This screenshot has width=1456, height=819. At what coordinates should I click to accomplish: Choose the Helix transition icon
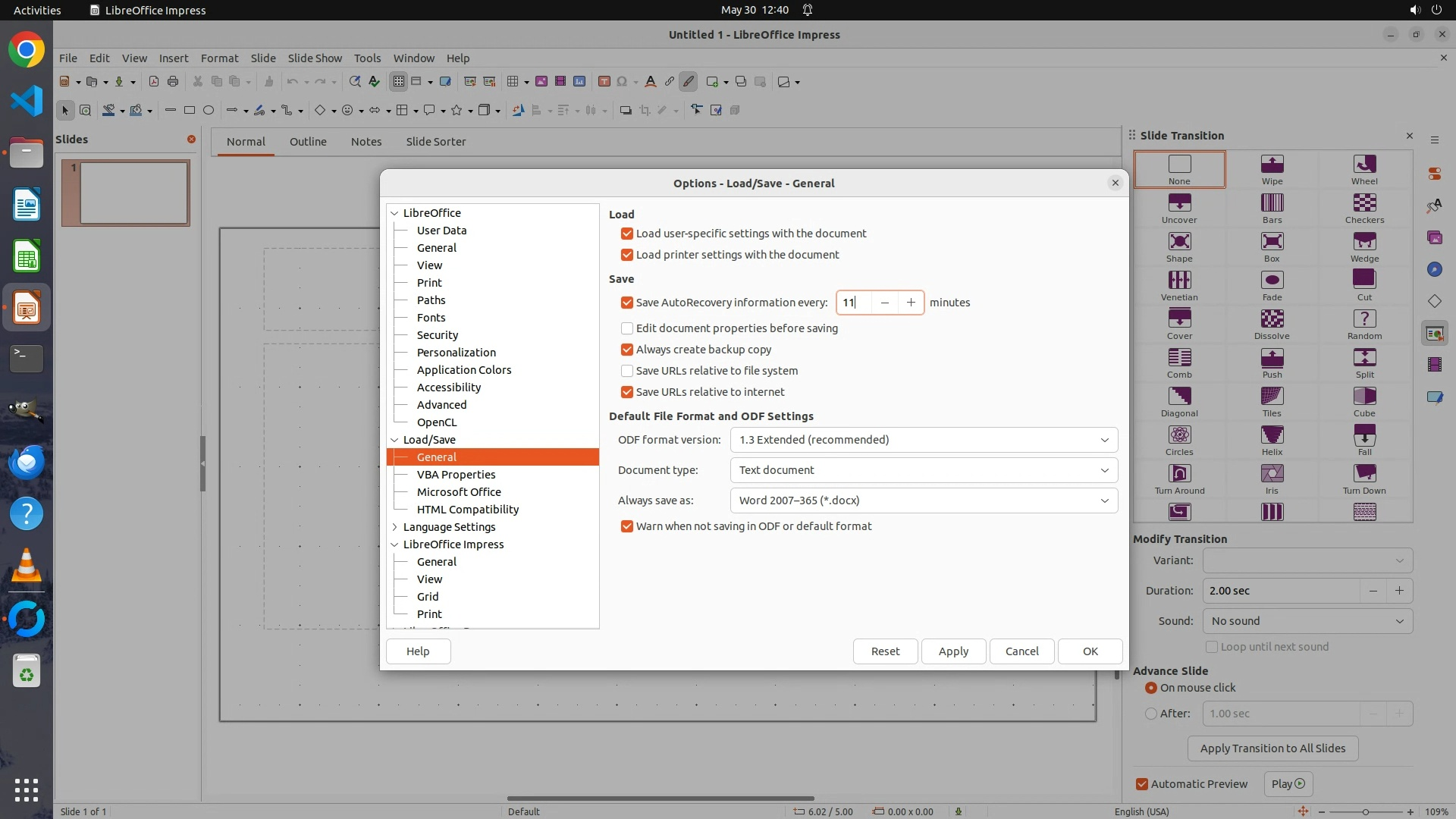tap(1272, 435)
